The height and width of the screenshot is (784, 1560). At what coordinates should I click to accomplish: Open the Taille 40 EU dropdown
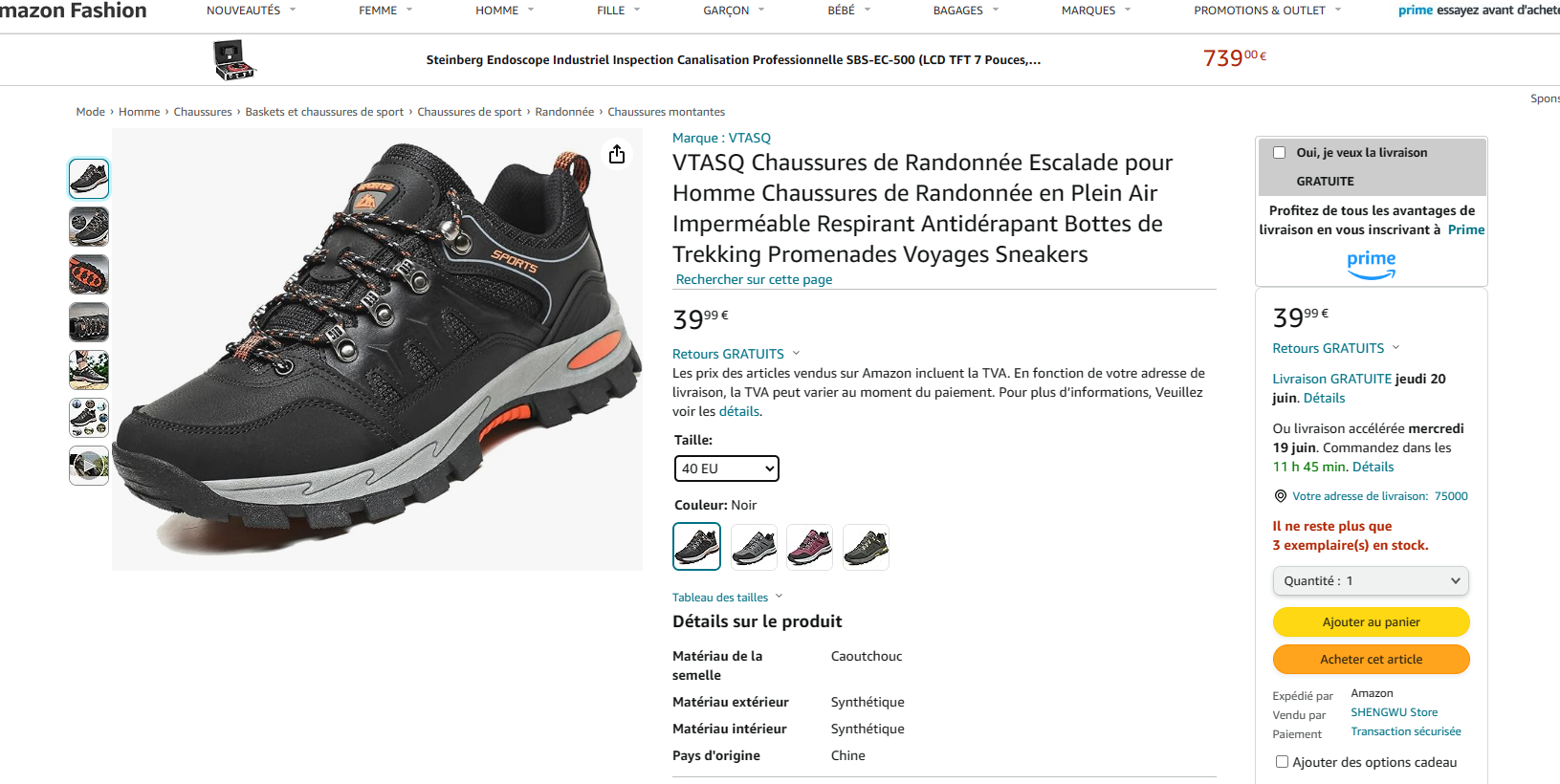point(727,468)
